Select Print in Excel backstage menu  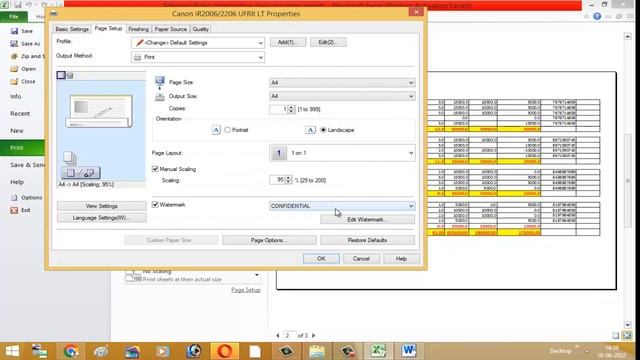[22, 148]
